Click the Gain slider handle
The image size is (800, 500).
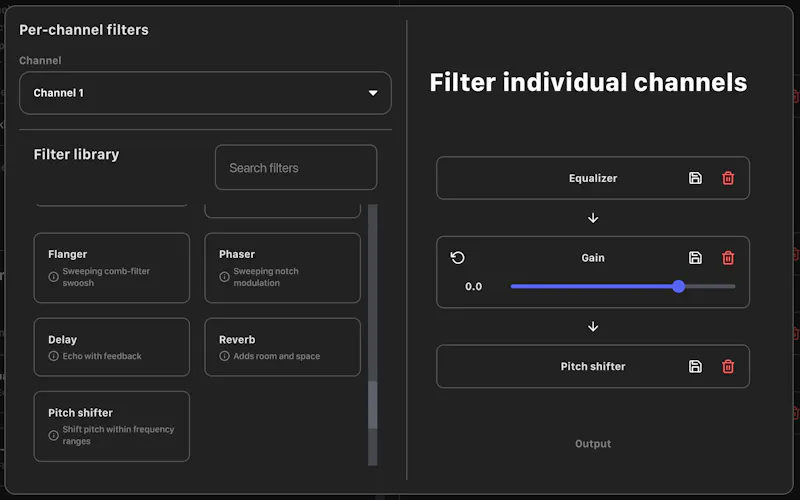[678, 286]
